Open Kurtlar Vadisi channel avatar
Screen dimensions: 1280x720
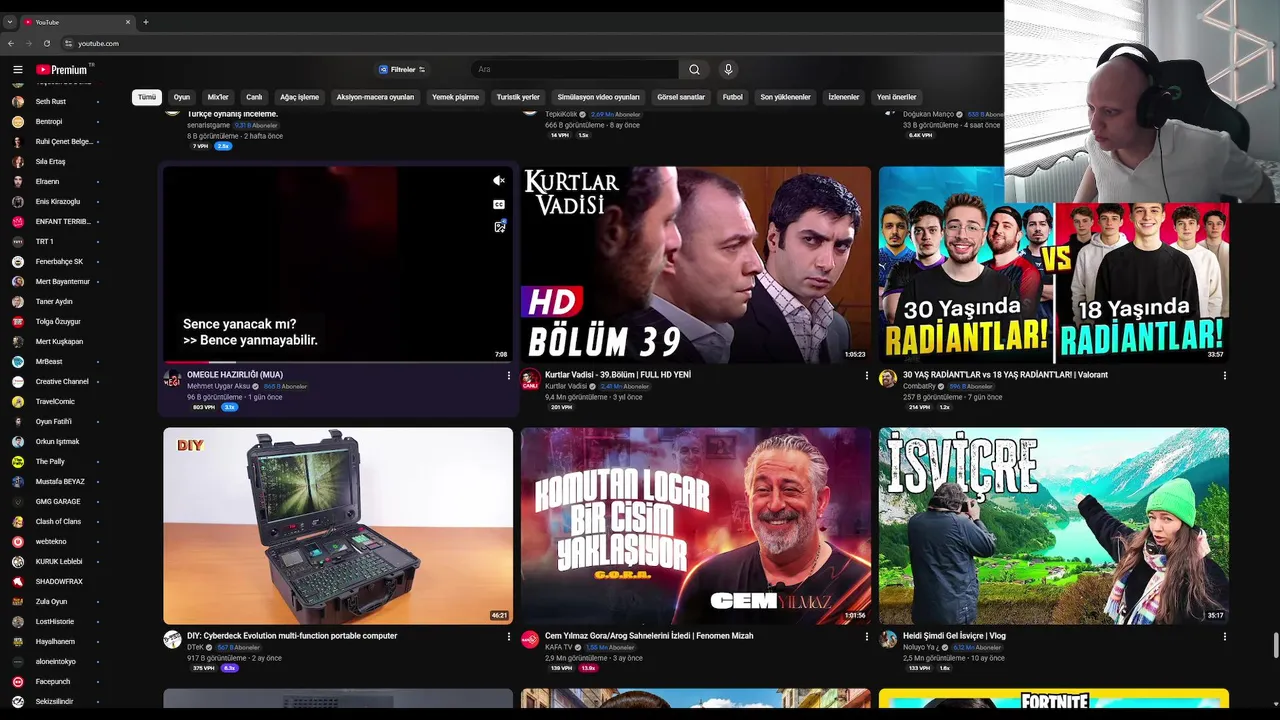(x=530, y=379)
